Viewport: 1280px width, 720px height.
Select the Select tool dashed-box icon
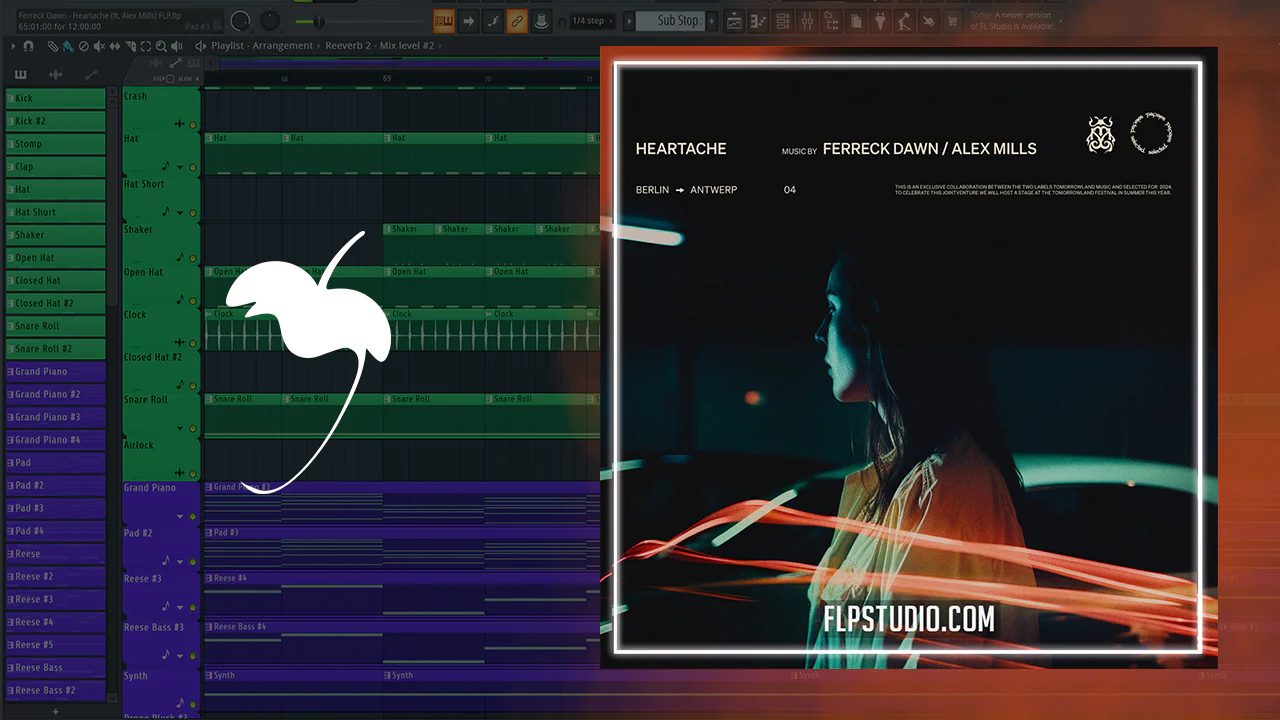(x=146, y=46)
